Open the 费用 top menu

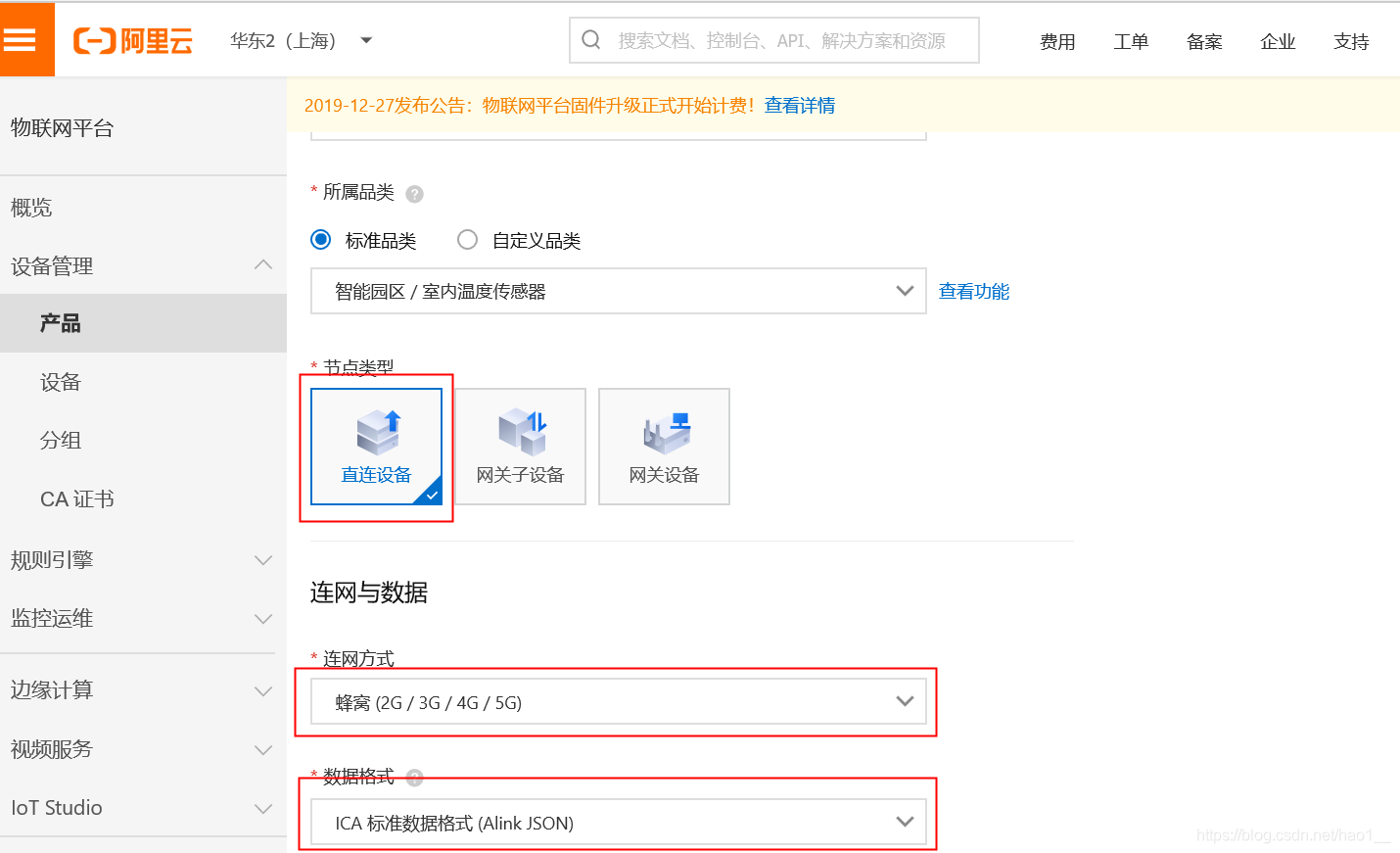[x=1057, y=41]
